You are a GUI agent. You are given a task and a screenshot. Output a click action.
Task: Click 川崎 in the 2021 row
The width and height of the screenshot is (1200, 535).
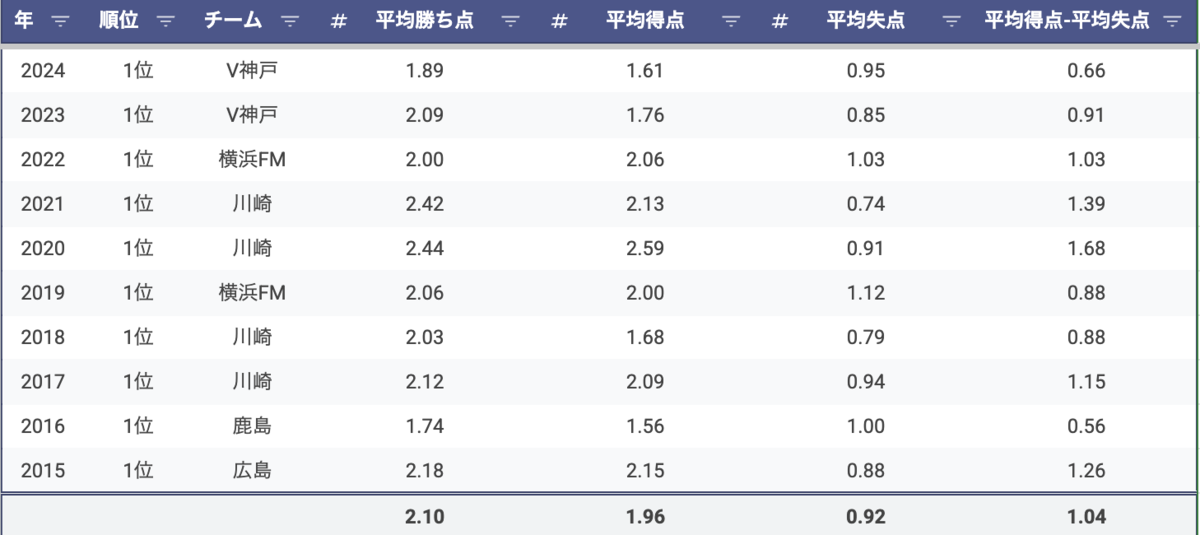(252, 204)
